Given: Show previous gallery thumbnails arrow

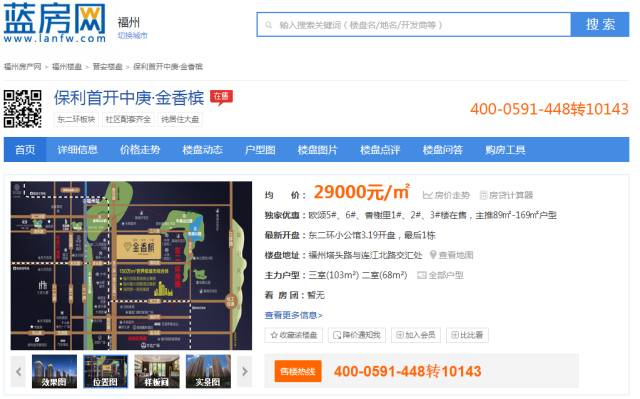Looking at the screenshot, I should point(18,371).
